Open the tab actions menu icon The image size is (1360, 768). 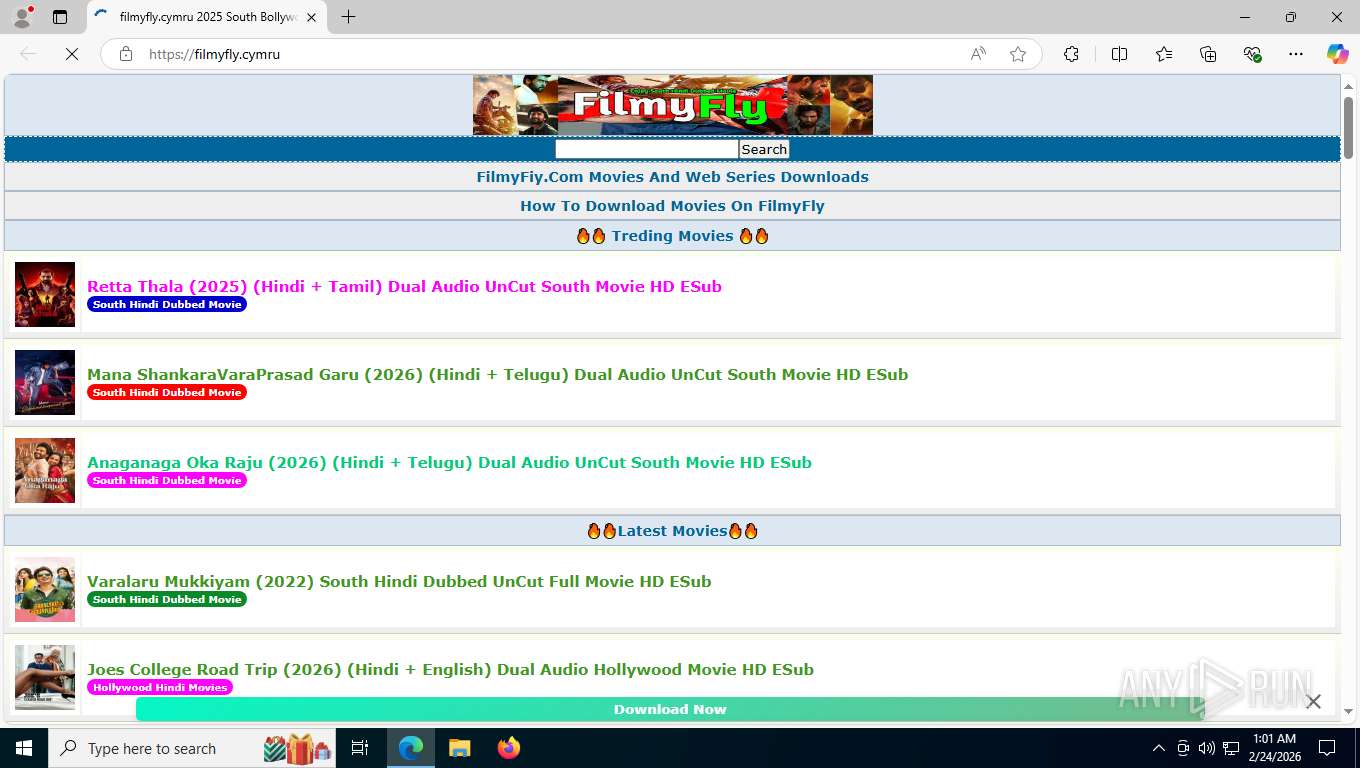tap(60, 17)
